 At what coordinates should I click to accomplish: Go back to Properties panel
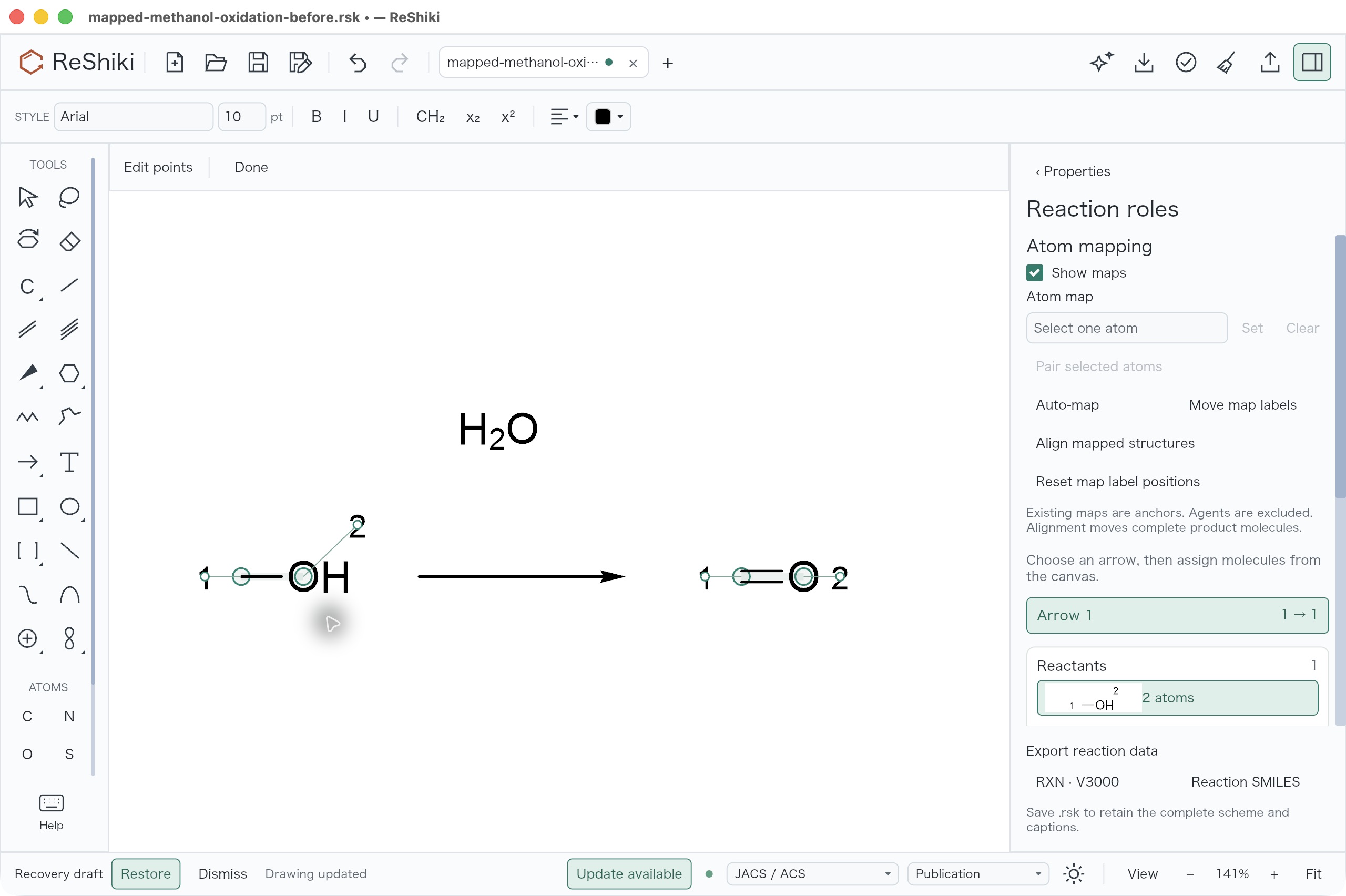[1073, 171]
